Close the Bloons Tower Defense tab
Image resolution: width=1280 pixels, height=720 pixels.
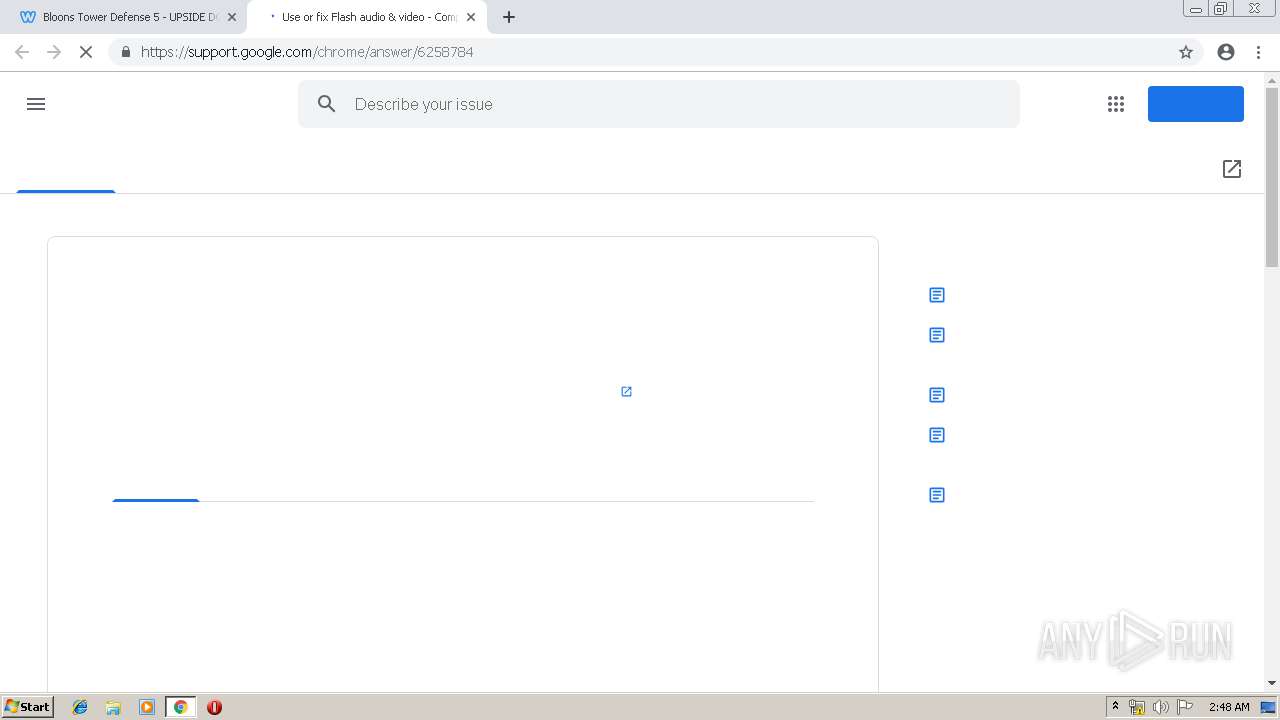coord(232,17)
